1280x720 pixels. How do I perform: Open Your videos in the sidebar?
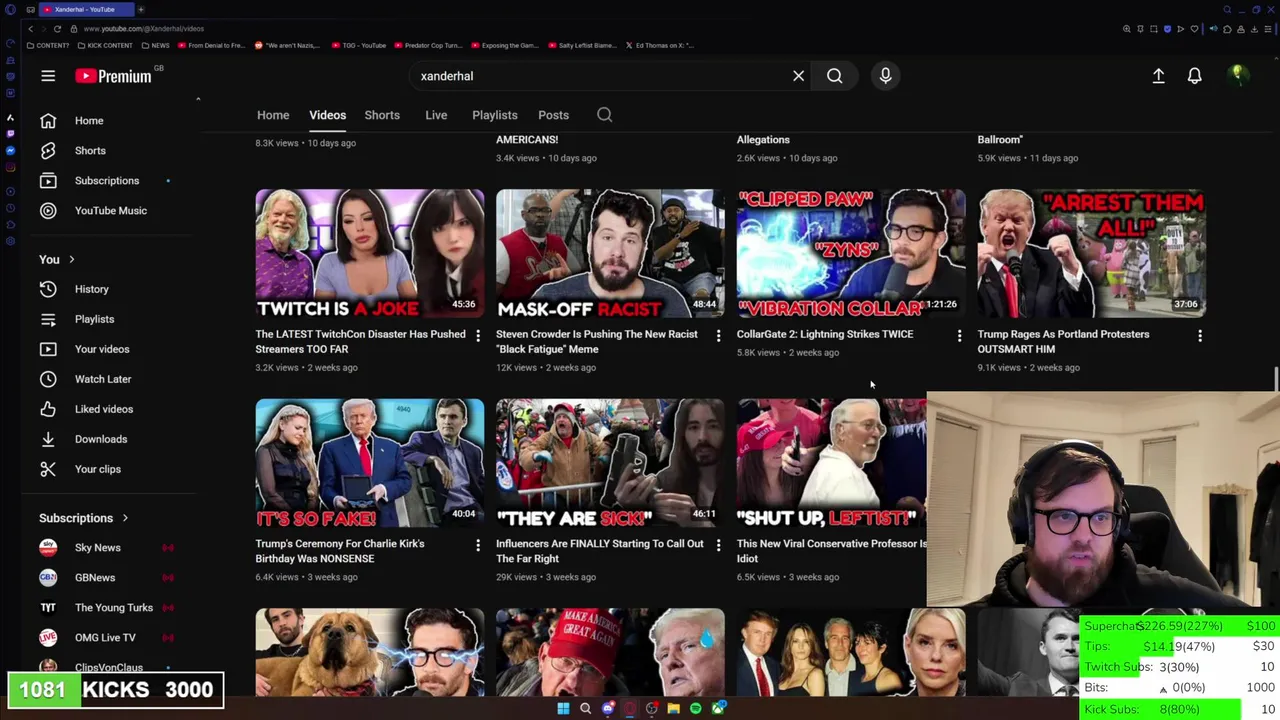(110, 349)
